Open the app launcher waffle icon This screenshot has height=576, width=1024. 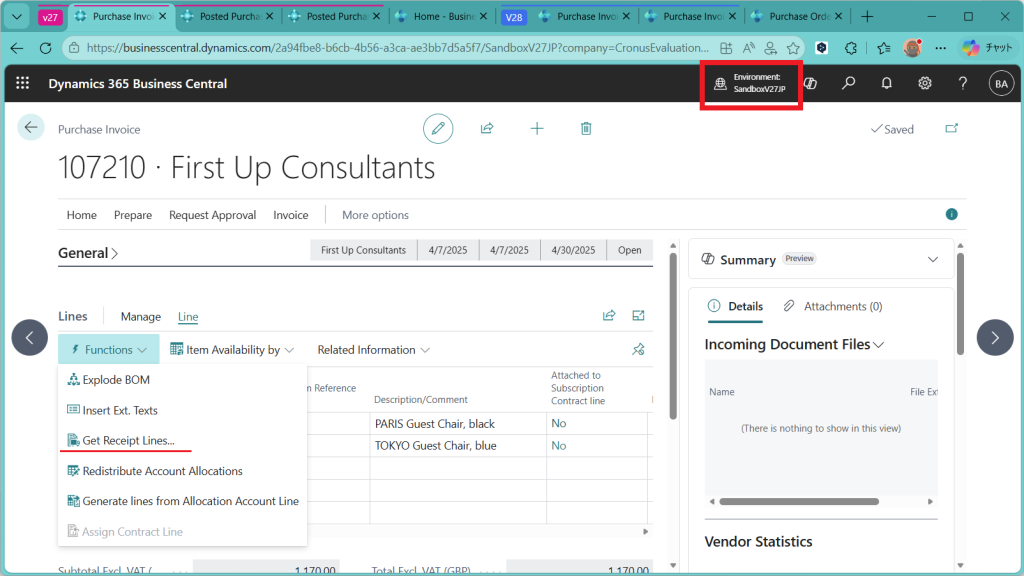tap(23, 84)
